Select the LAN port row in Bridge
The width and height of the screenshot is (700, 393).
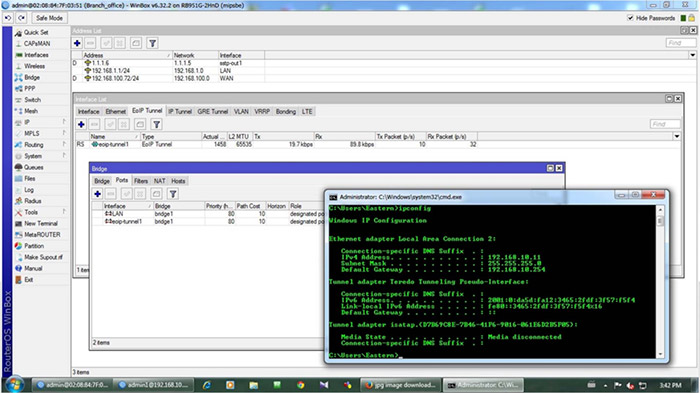click(x=208, y=214)
